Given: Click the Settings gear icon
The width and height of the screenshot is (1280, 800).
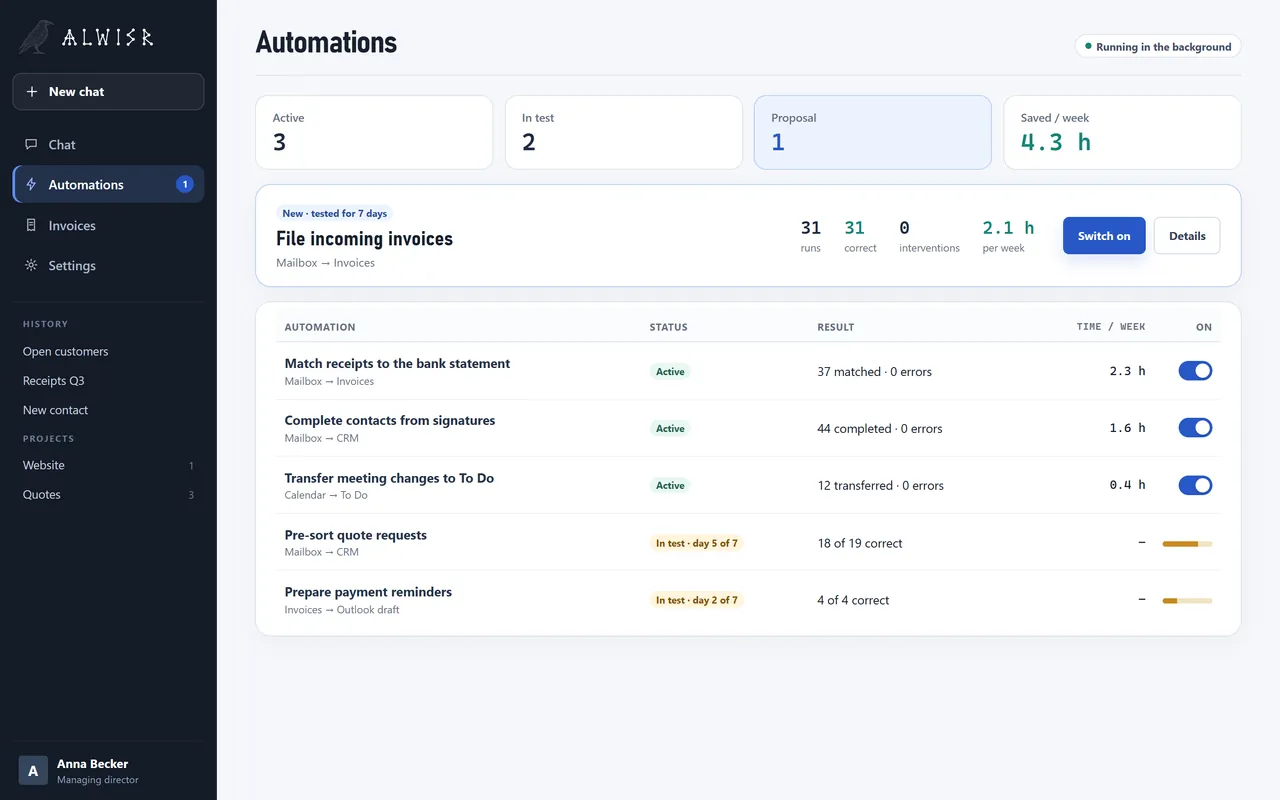Looking at the screenshot, I should [31, 266].
